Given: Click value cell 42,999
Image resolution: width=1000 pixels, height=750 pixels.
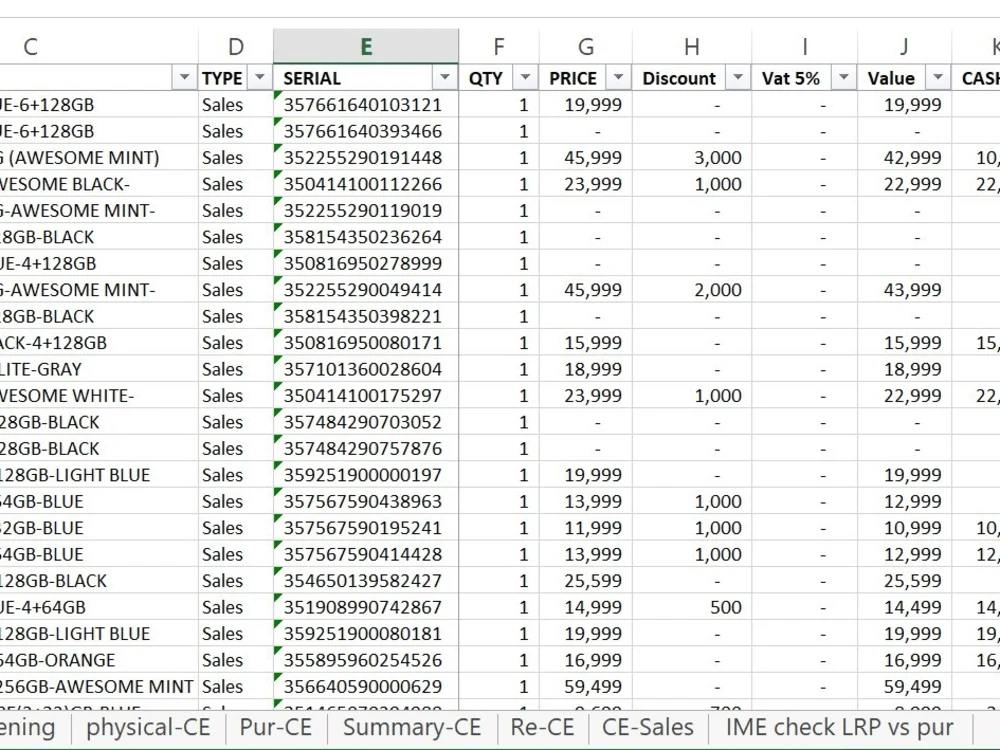Looking at the screenshot, I should click(904, 158).
